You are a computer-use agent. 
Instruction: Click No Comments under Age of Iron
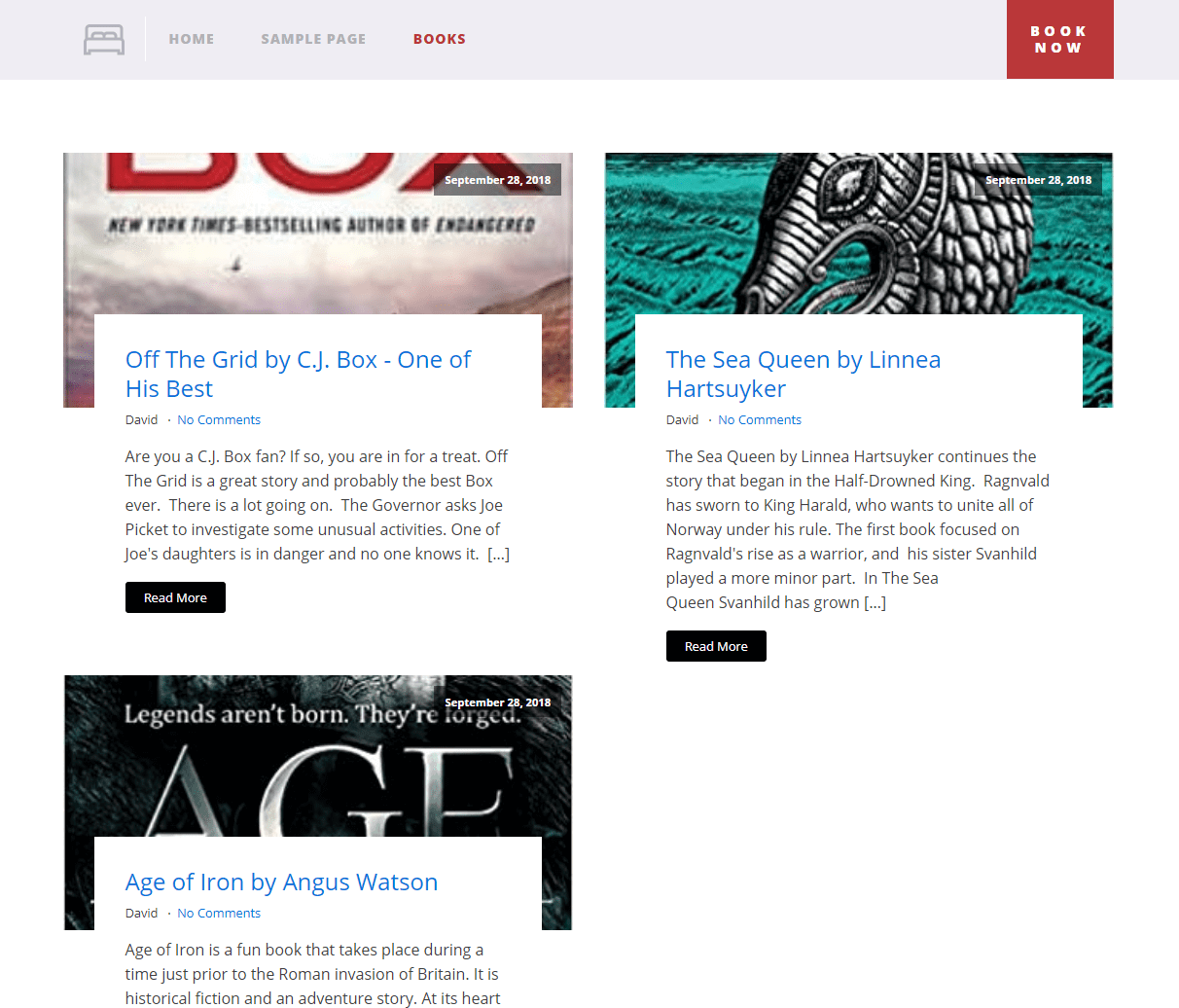click(219, 914)
